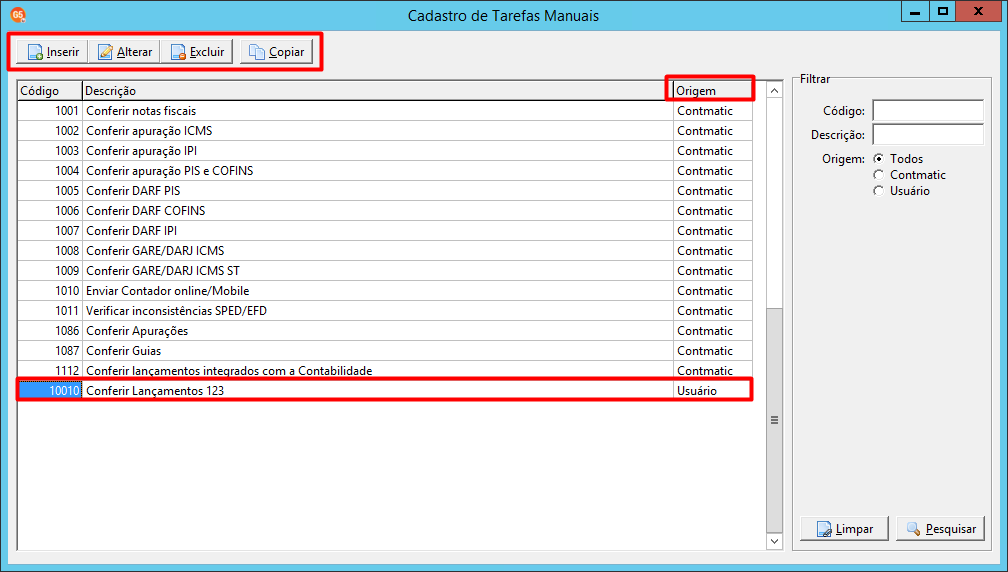This screenshot has height=572, width=1008.
Task: Select row Conferir notas fiscais
Action: [x=385, y=111]
